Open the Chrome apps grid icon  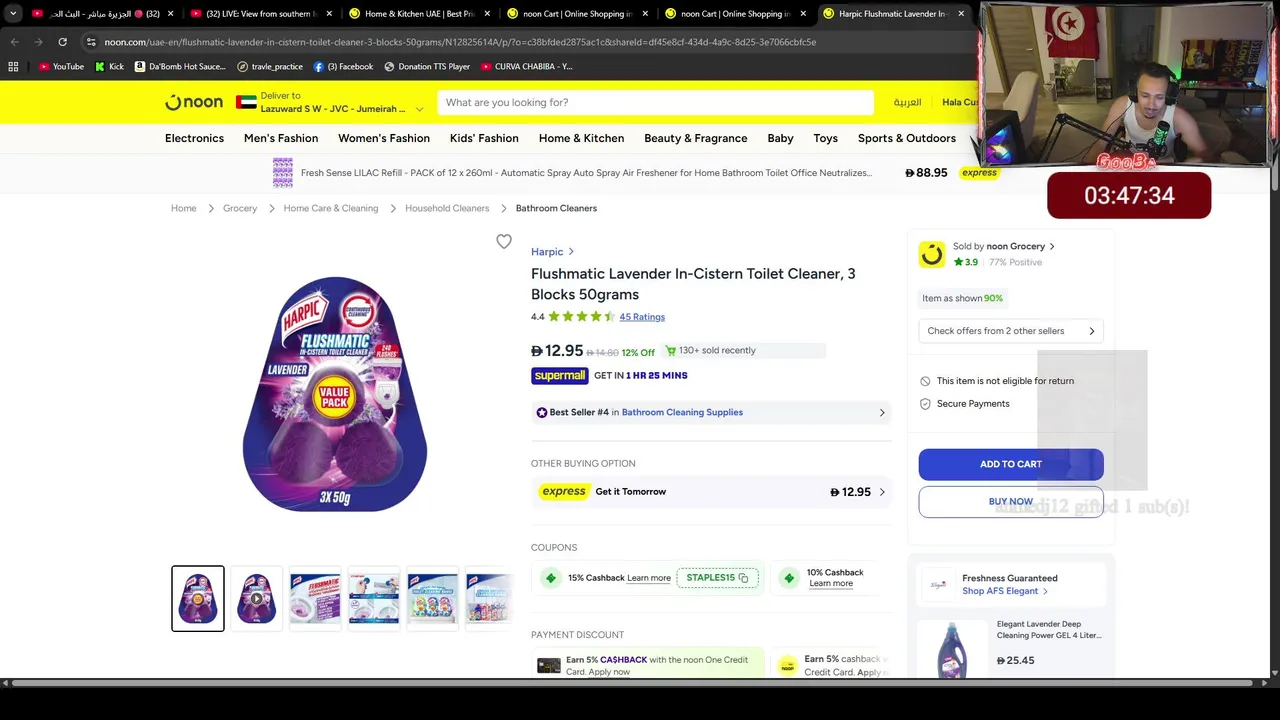pos(13,66)
